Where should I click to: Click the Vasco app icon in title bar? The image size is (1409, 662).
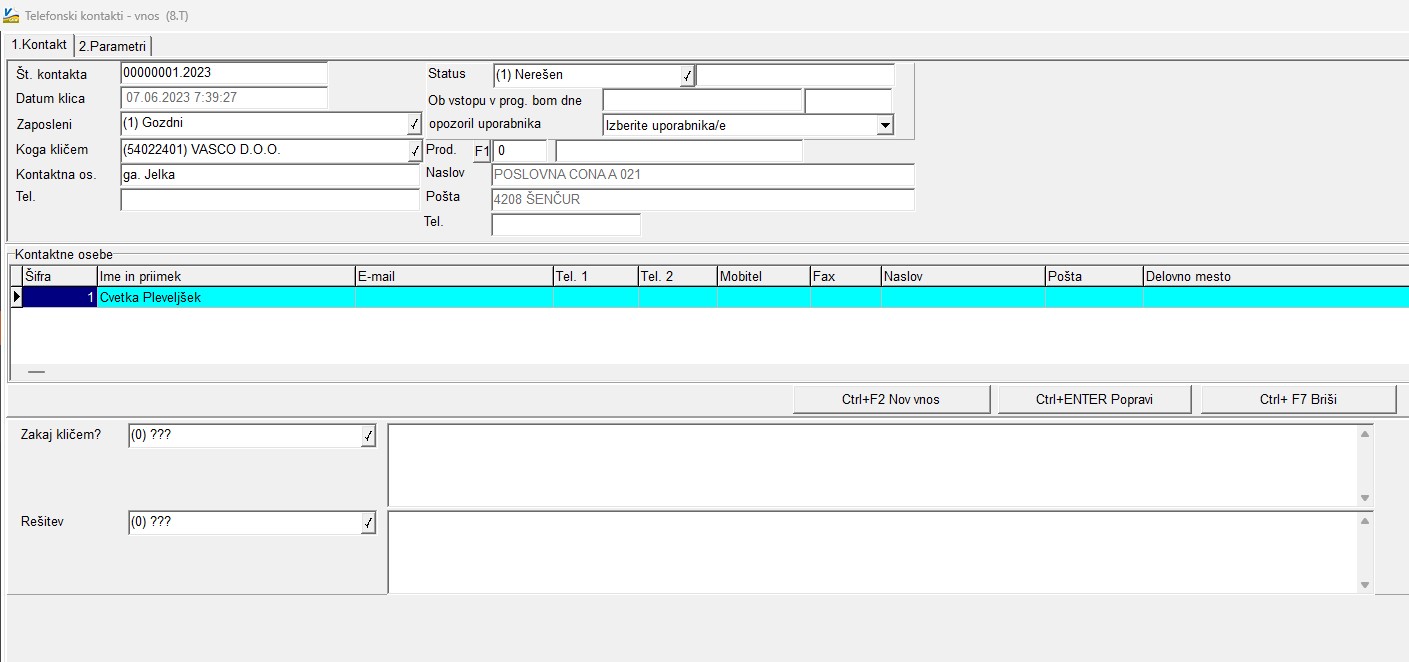10,13
